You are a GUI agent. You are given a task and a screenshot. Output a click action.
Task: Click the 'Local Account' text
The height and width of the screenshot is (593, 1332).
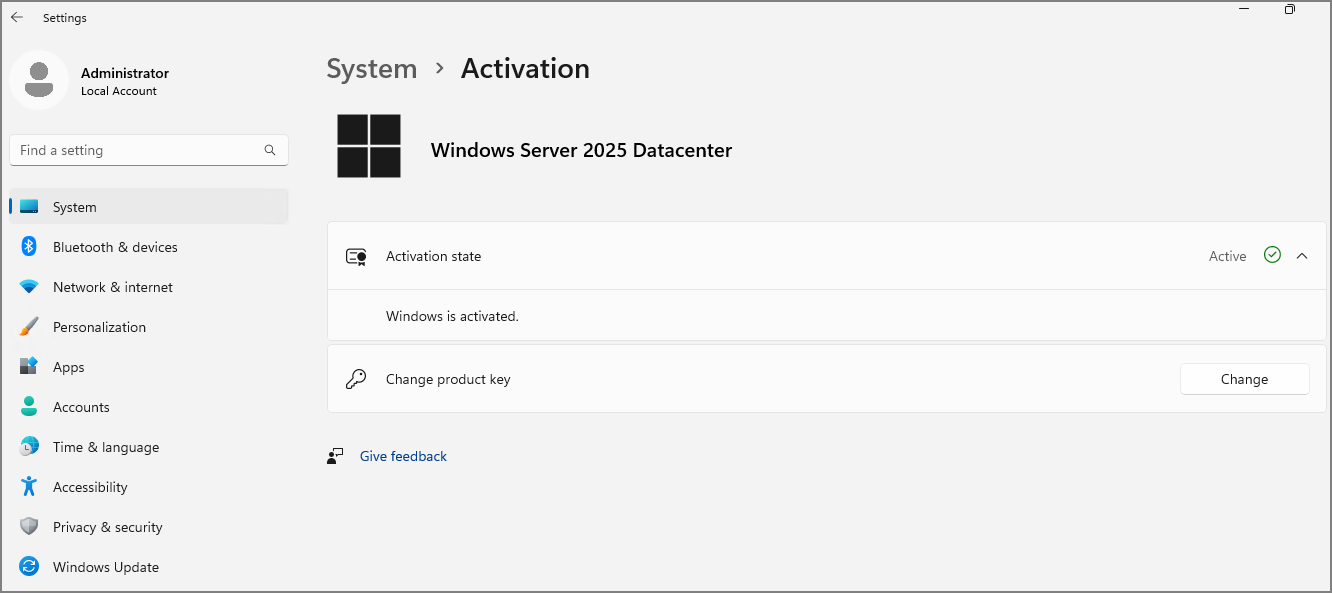coord(119,91)
